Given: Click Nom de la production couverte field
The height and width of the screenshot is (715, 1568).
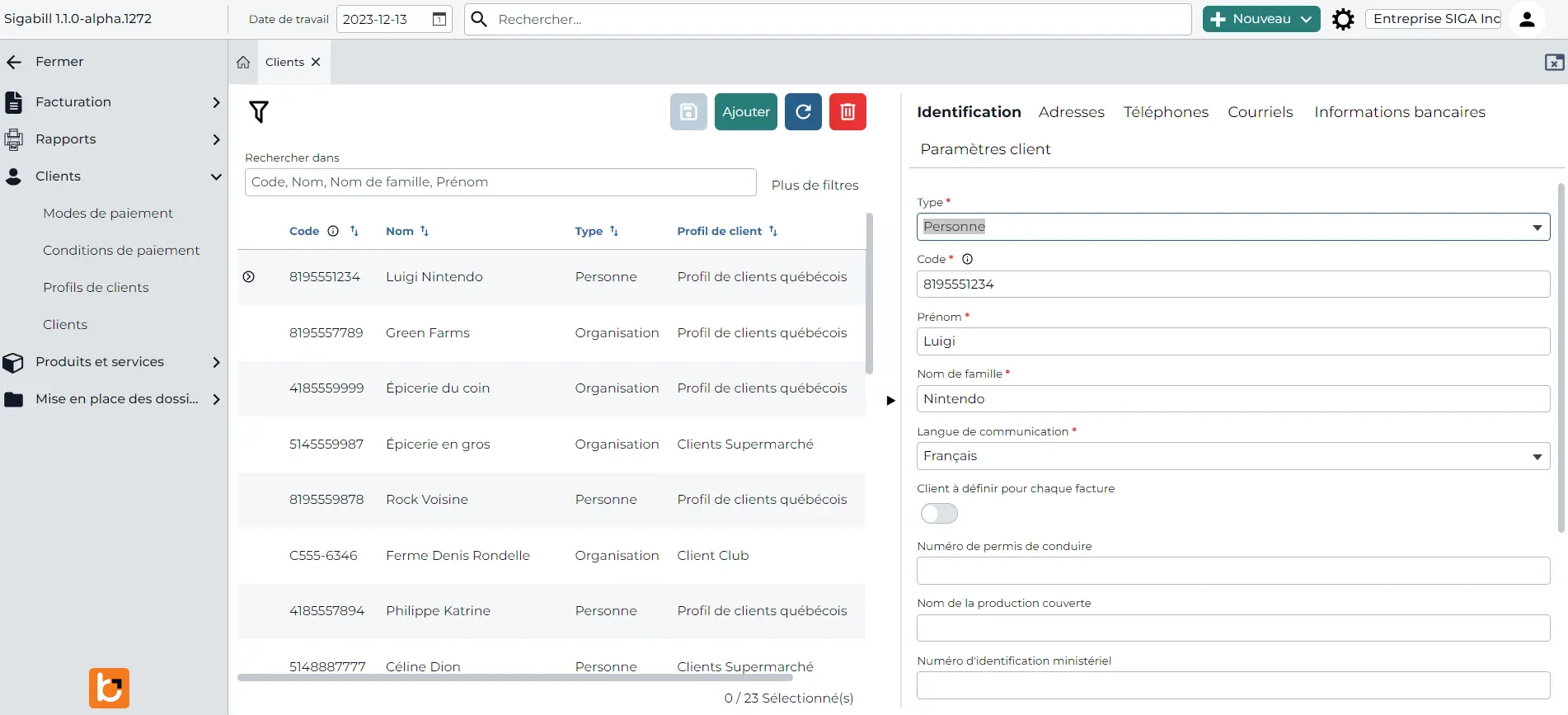Looking at the screenshot, I should tap(1233, 628).
